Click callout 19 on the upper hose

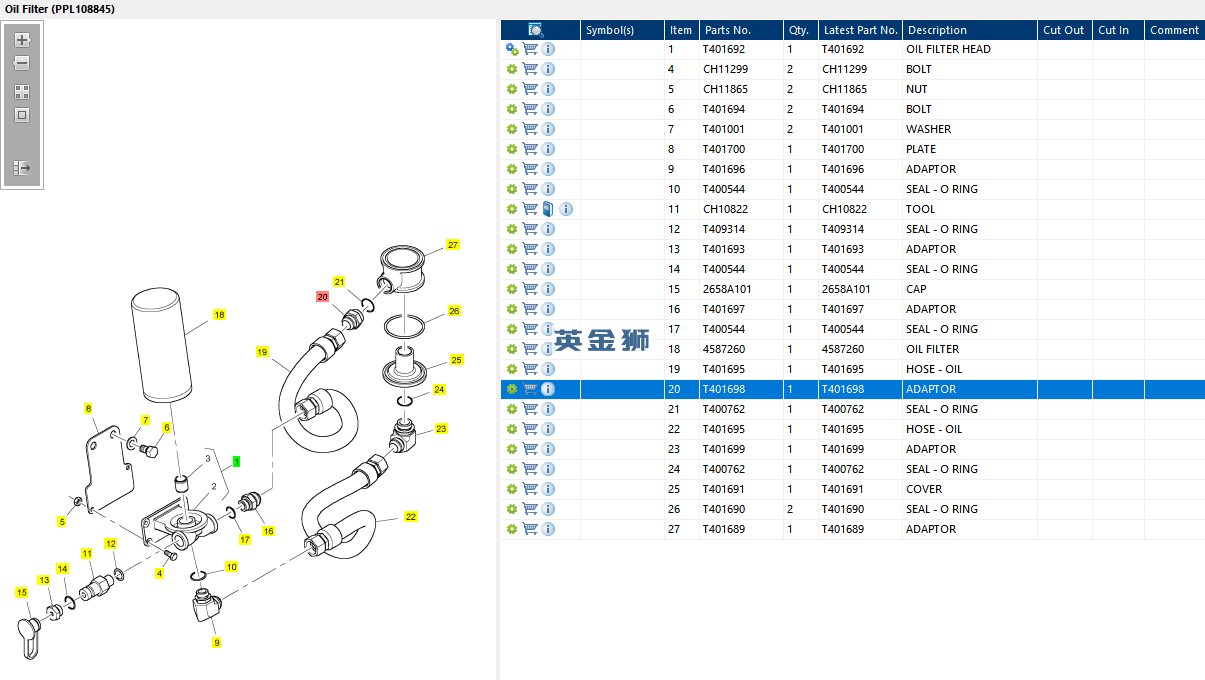tap(262, 352)
